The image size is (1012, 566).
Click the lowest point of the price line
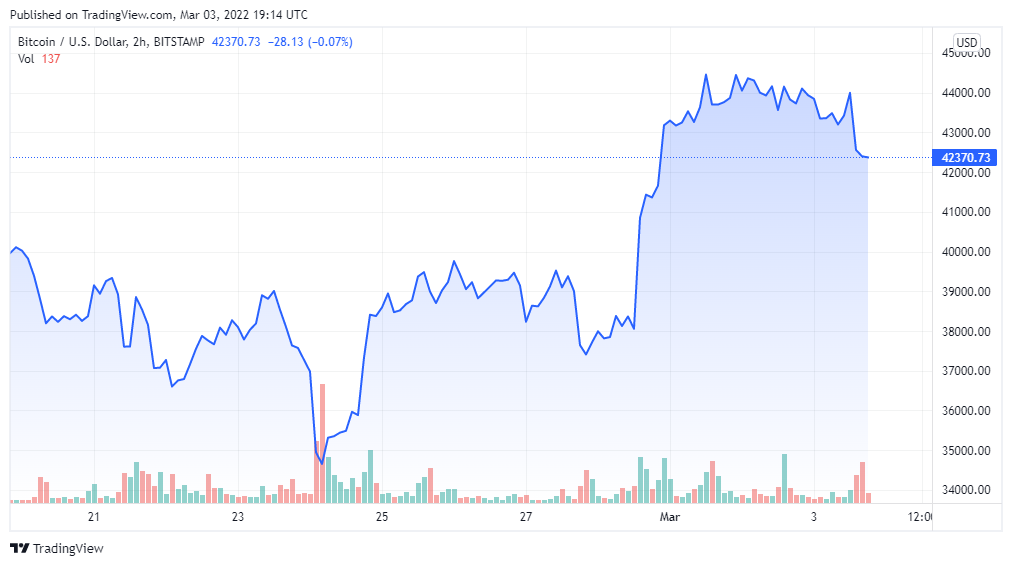click(x=322, y=463)
